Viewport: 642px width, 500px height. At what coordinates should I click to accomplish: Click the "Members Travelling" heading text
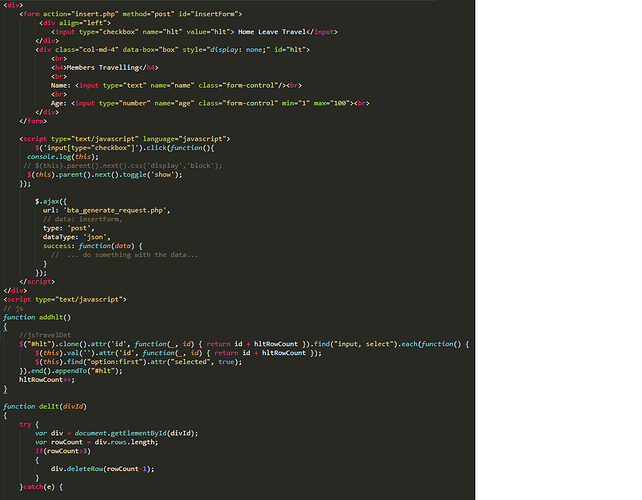103,68
